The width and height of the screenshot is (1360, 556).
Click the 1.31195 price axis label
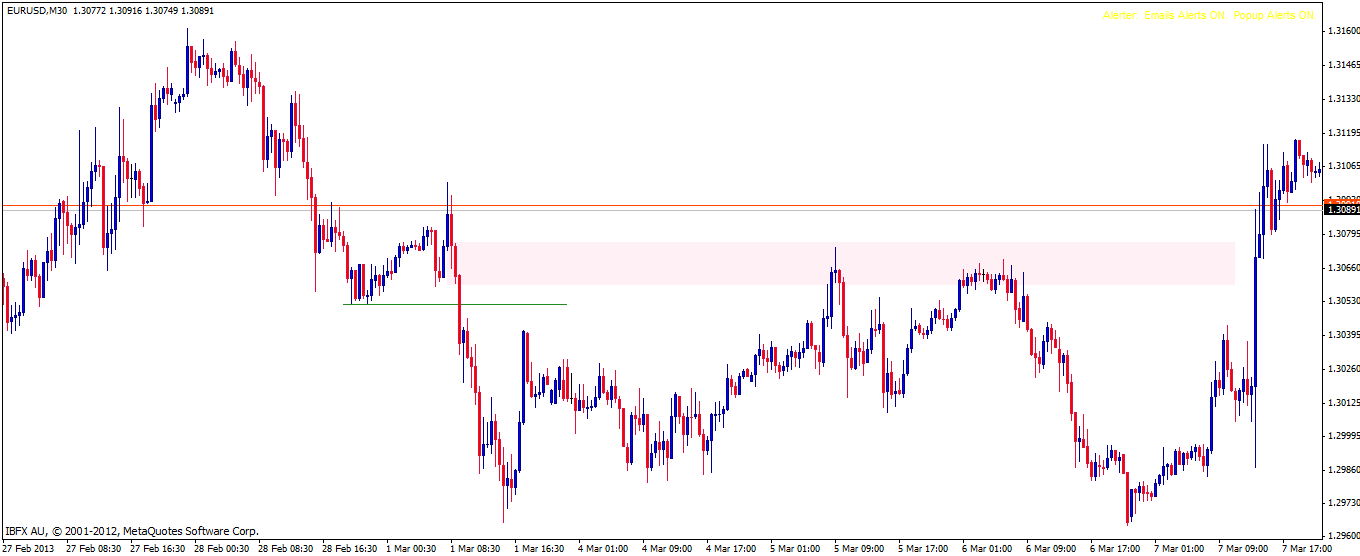(1342, 132)
